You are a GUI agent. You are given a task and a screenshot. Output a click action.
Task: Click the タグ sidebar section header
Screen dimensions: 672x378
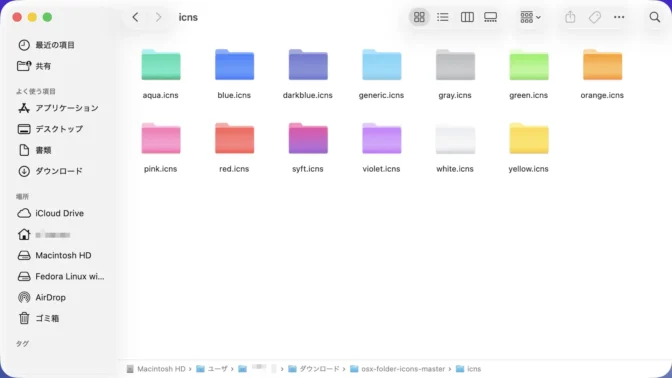pyautogui.click(x=22, y=344)
